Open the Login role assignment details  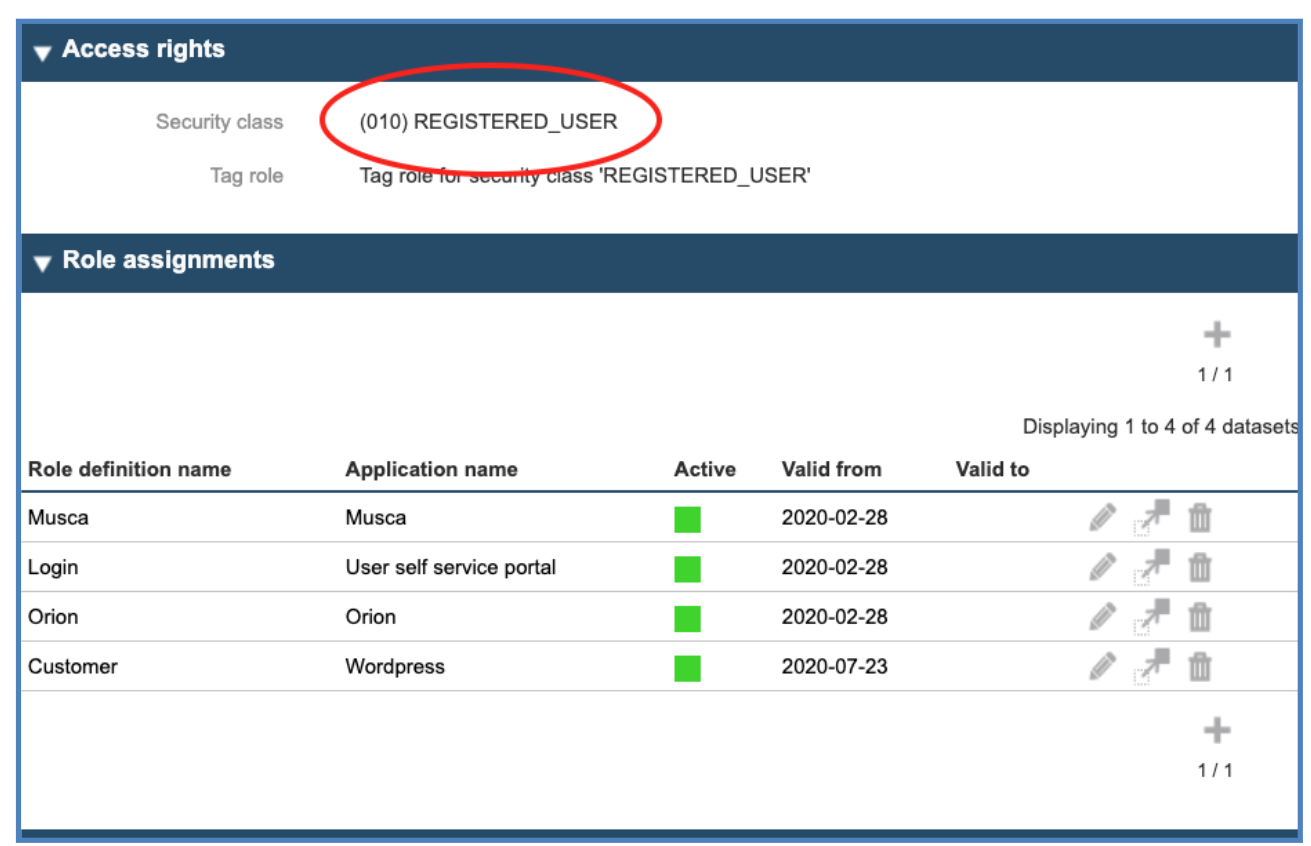[x=1152, y=566]
